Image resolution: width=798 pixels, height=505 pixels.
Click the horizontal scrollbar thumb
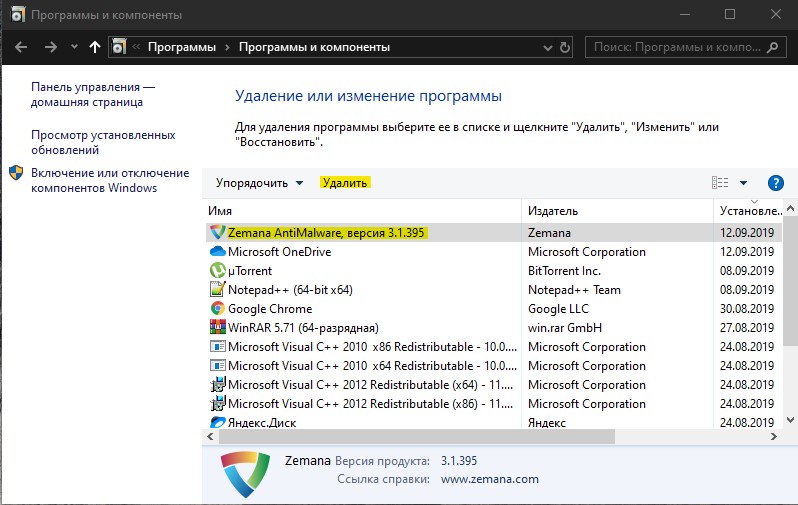tap(417, 436)
